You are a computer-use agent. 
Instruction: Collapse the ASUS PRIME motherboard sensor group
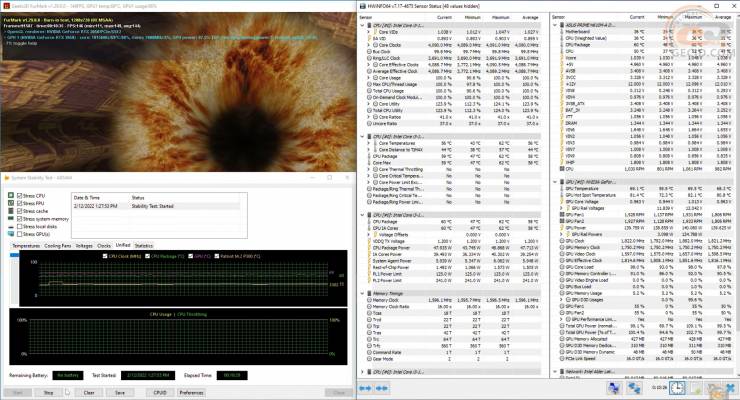point(555,25)
